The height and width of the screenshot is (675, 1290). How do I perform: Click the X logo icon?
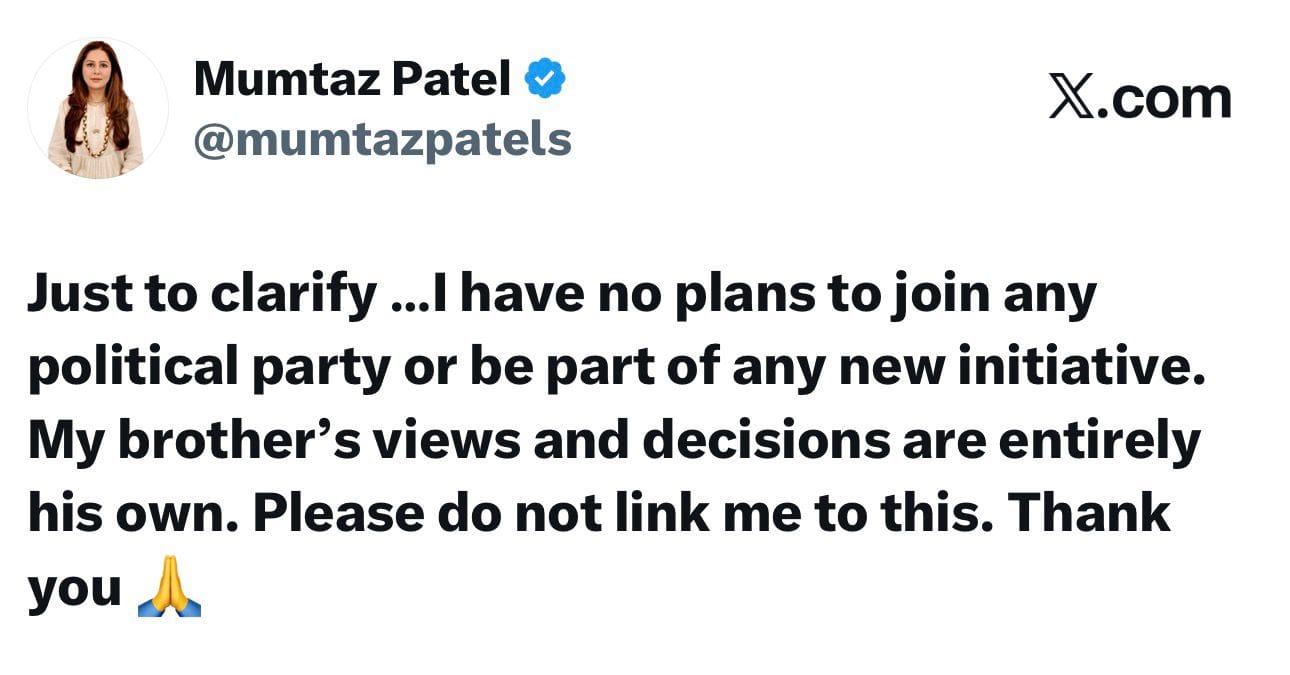[1071, 99]
